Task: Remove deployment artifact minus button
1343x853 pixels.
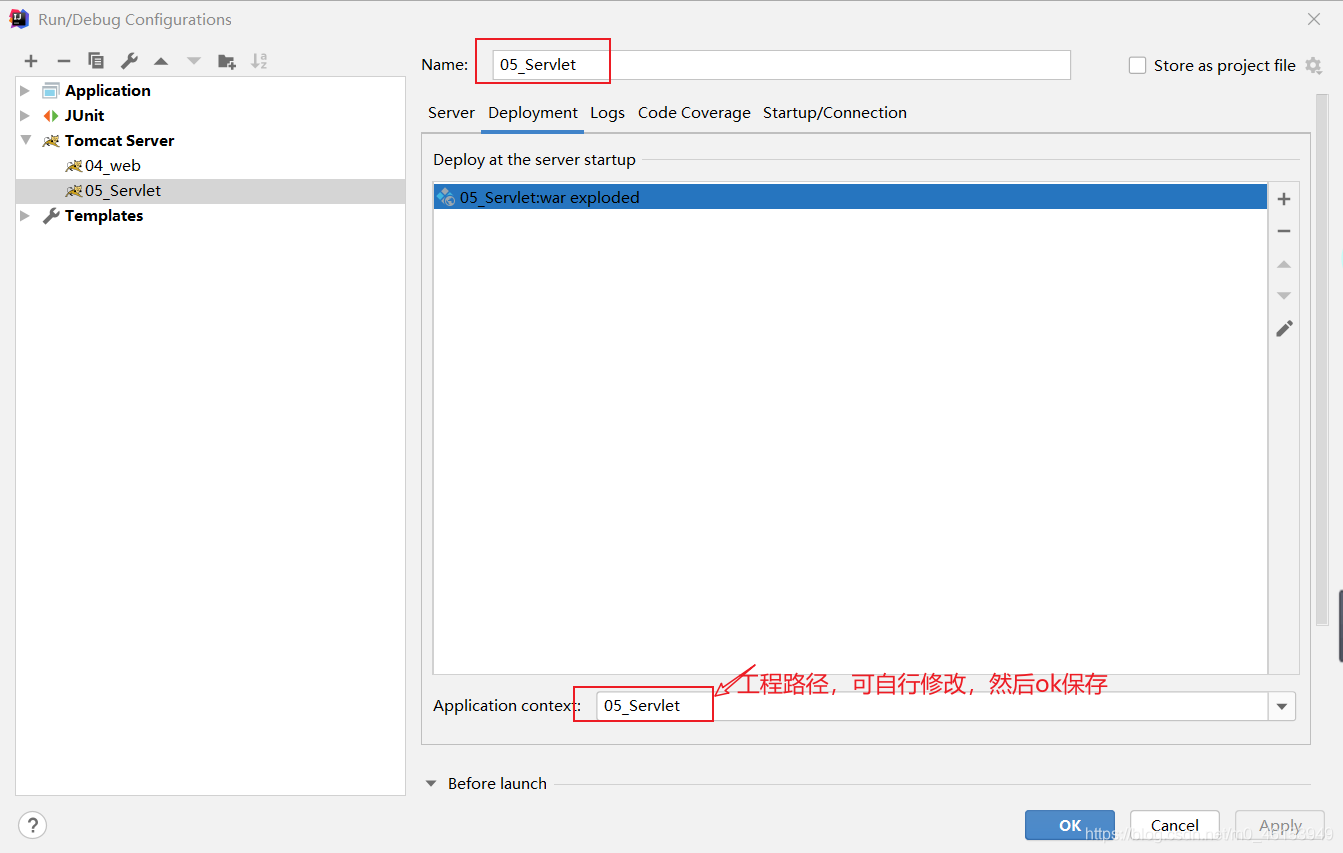Action: click(1284, 231)
